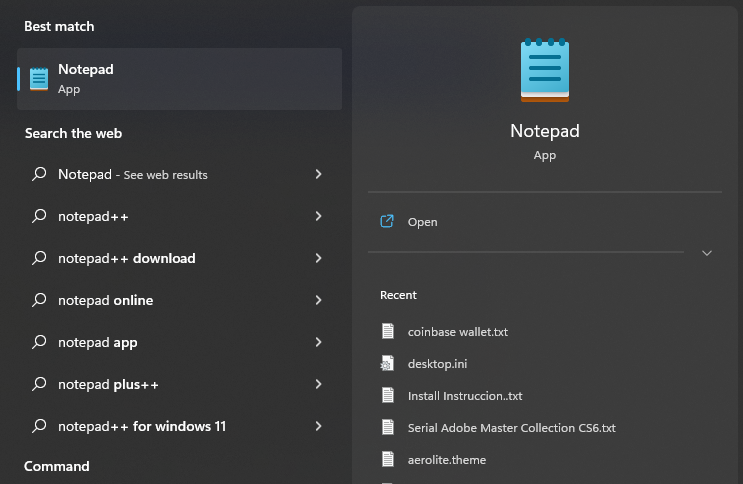Click search icon beside 'notepad++'
Screen dimensions: 743x484
click(x=39, y=216)
